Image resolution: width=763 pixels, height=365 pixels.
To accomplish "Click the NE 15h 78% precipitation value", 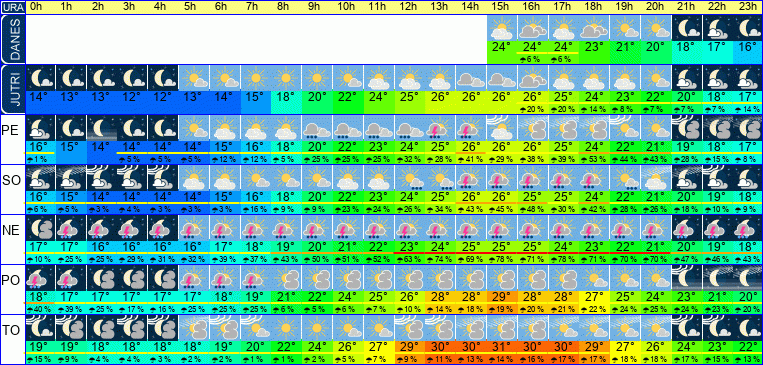I will 502,258.
